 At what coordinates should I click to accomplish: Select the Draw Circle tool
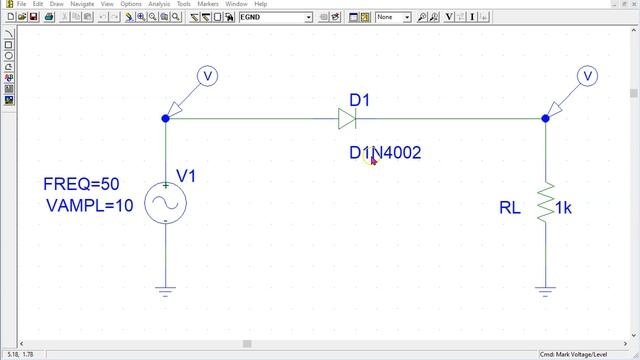(x=9, y=56)
